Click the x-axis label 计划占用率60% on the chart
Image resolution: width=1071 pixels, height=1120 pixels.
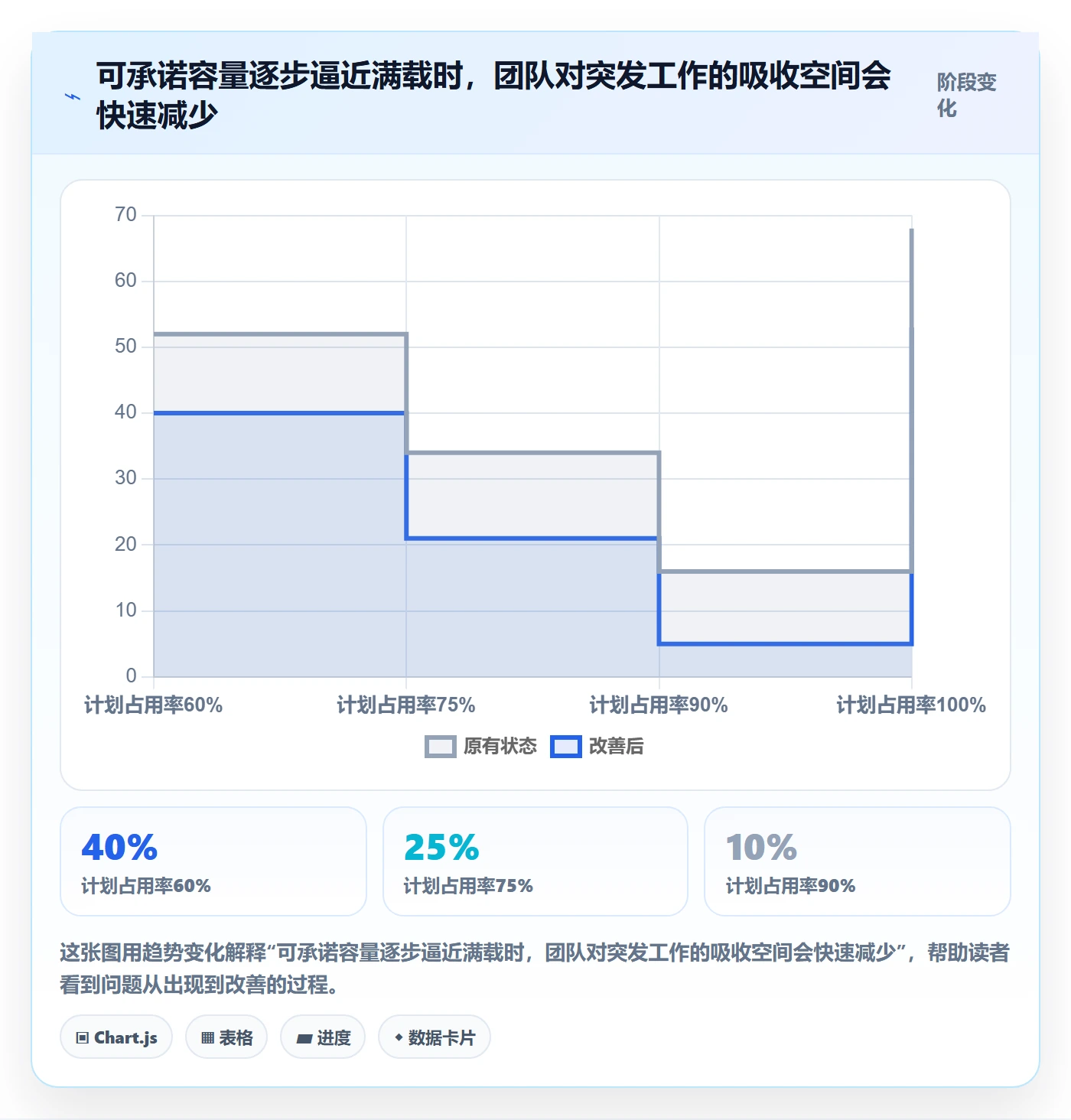[153, 705]
